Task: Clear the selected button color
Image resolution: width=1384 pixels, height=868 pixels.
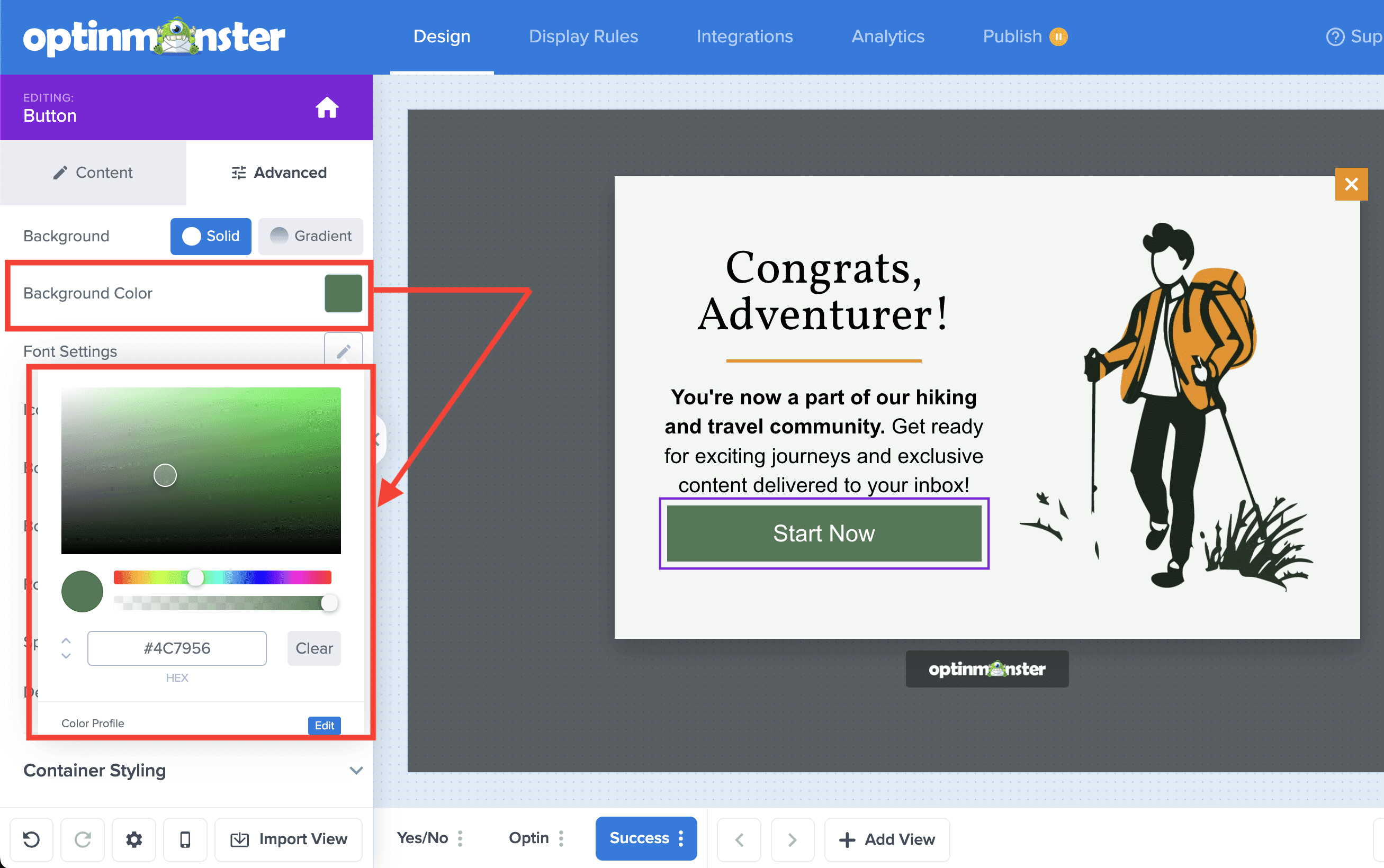Action: coord(313,648)
